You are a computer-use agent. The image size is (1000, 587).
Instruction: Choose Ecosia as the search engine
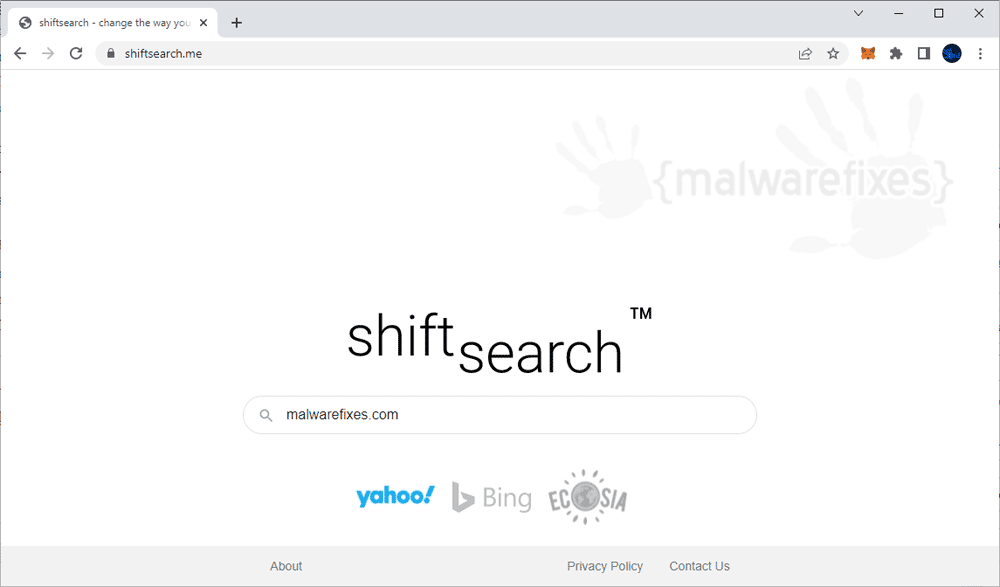click(x=587, y=497)
